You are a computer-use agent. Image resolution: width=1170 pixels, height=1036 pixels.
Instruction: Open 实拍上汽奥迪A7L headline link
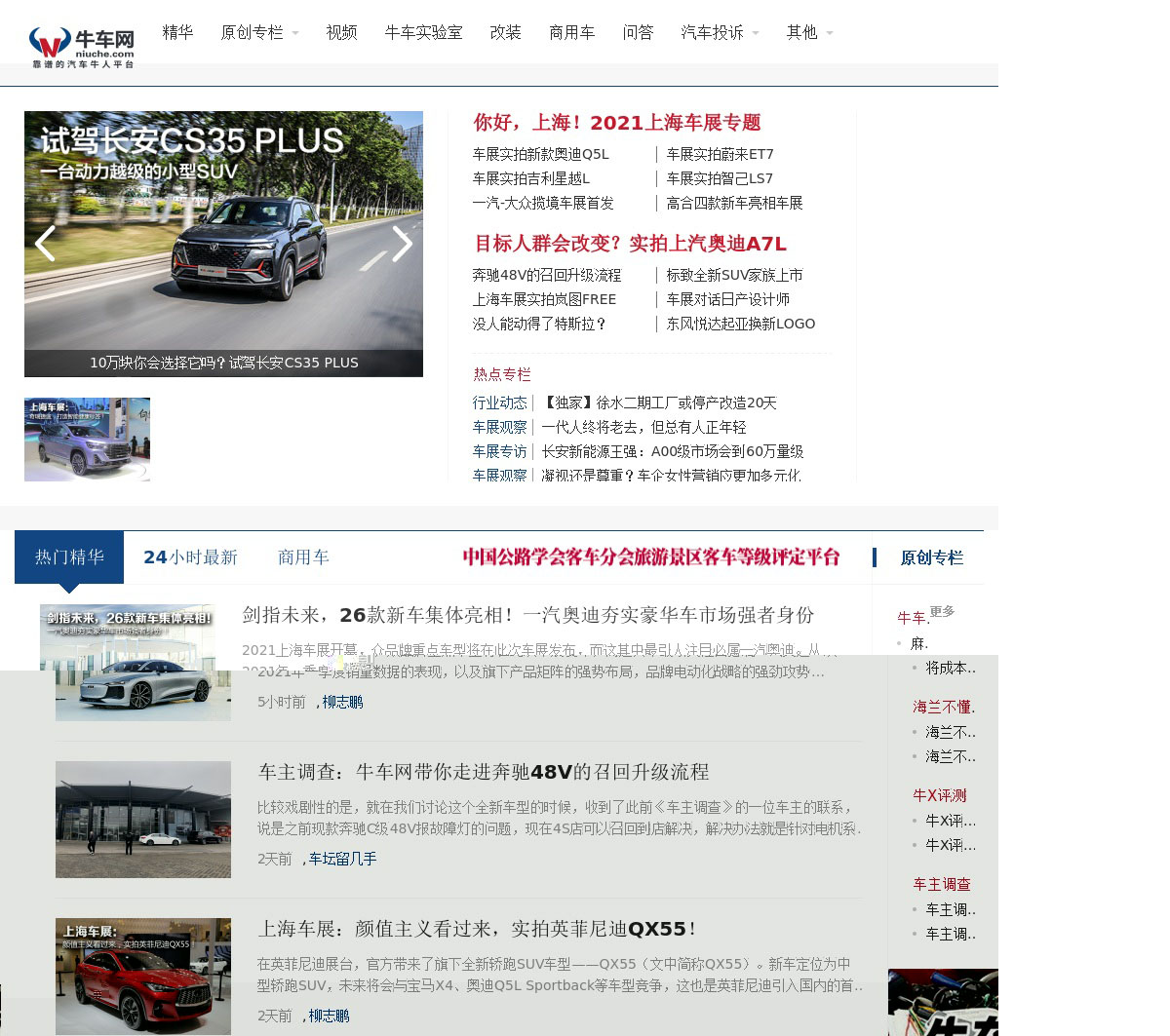[x=630, y=244]
